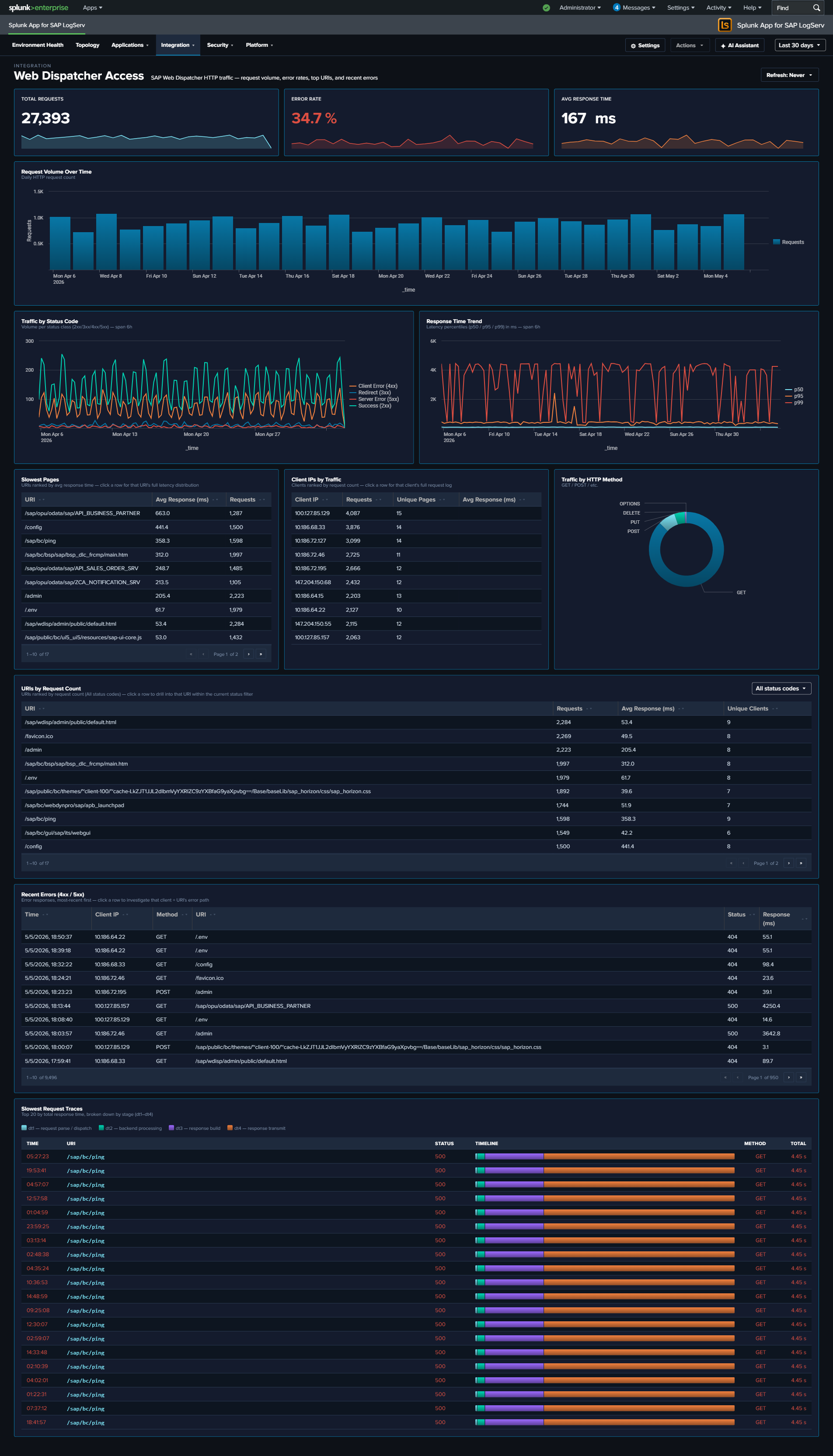The image size is (833, 1456).
Task: Expand the Settings menu in top bar
Action: [x=680, y=7]
